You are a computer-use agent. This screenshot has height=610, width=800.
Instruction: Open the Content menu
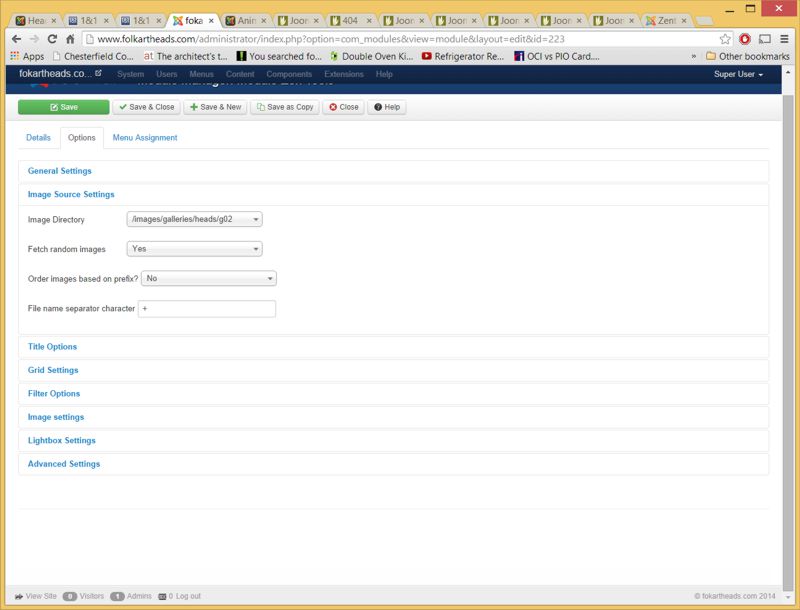pyautogui.click(x=240, y=74)
